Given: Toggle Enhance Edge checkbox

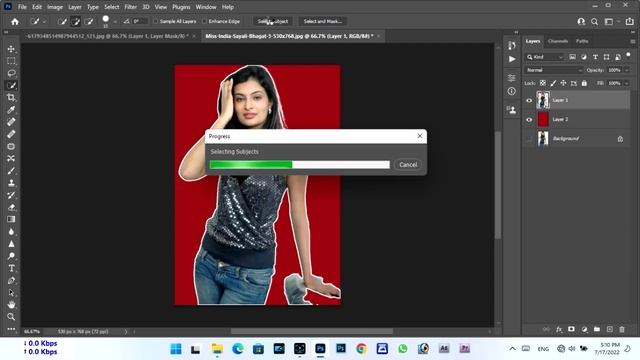Looking at the screenshot, I should [x=204, y=21].
